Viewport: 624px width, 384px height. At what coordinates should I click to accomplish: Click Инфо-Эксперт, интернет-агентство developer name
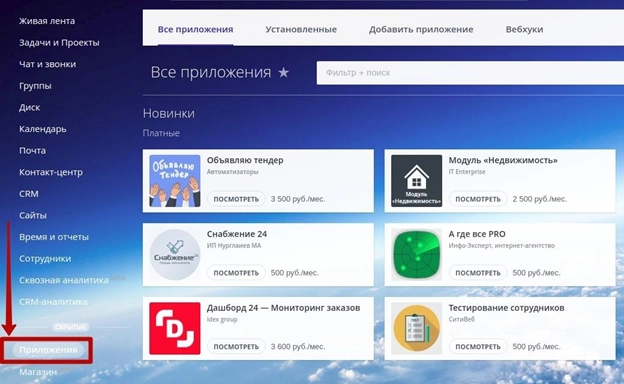501,246
